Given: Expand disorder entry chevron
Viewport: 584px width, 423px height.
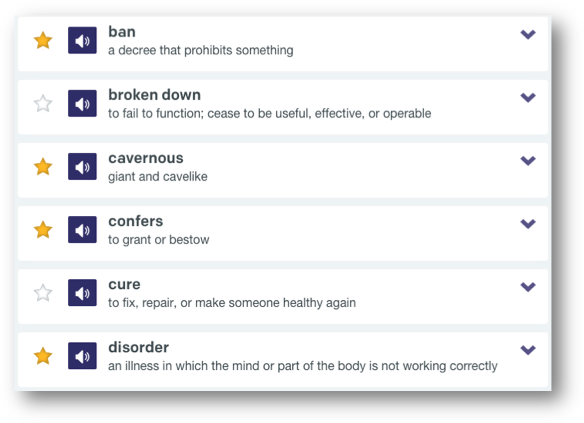Looking at the screenshot, I should [x=528, y=350].
